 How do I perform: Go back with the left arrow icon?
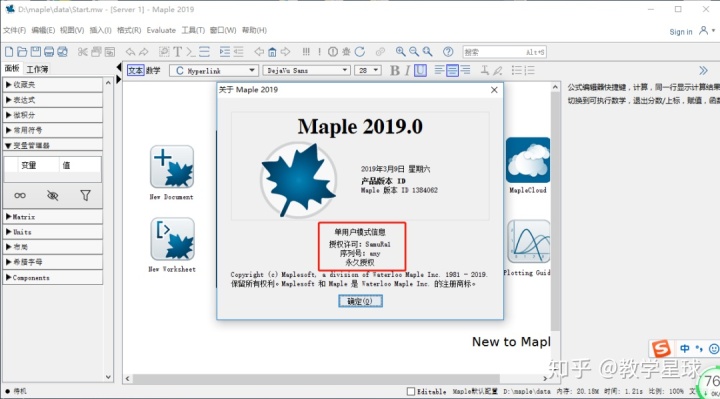tap(259, 51)
